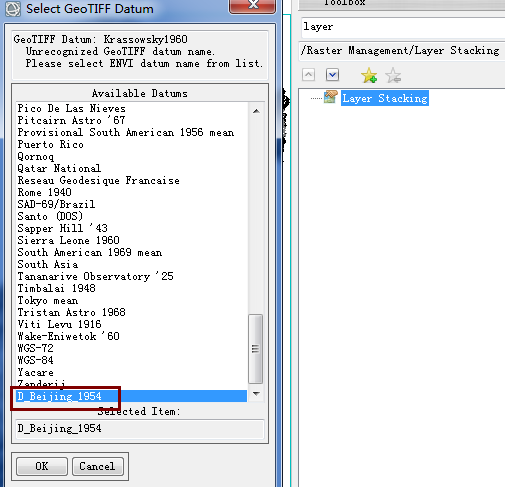
Task: Click the Toolbox collapse-all up arrow icon
Action: click(308, 75)
